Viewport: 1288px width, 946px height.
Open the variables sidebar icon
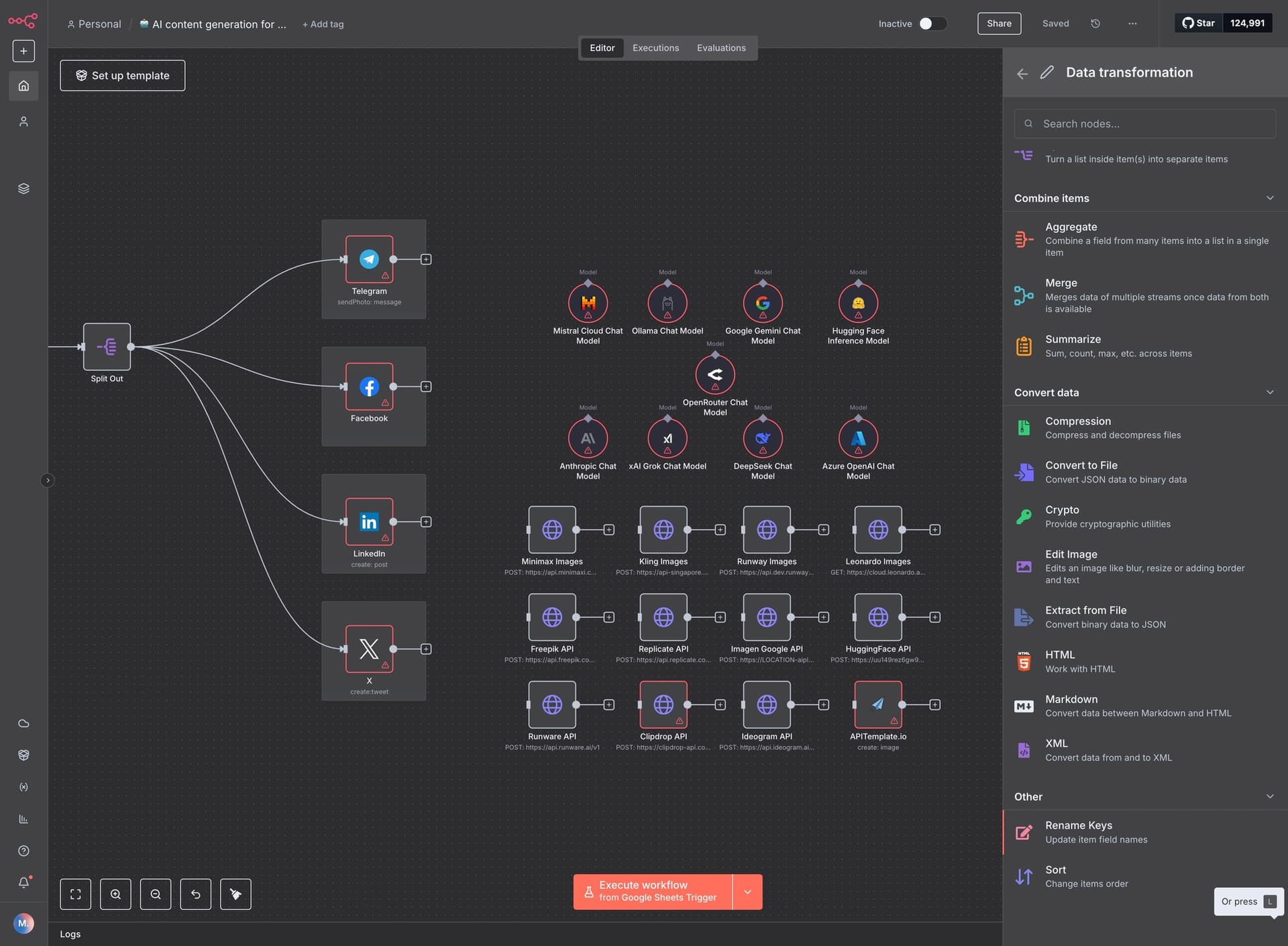(x=23, y=787)
